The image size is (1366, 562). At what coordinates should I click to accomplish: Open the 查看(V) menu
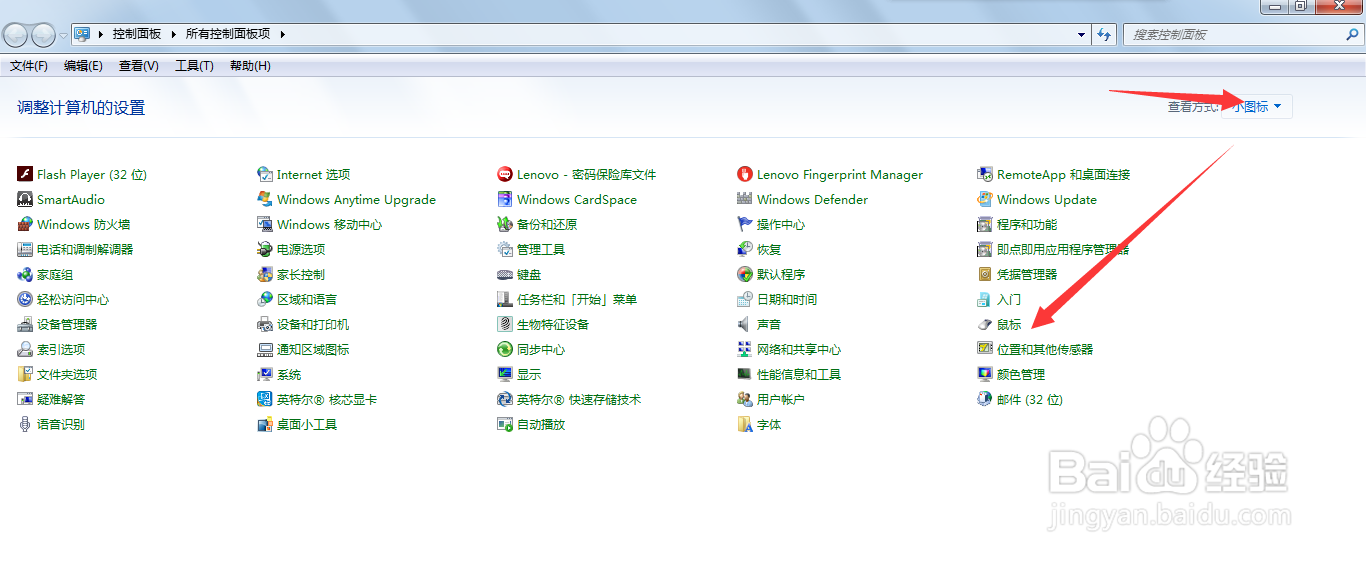tap(138, 66)
